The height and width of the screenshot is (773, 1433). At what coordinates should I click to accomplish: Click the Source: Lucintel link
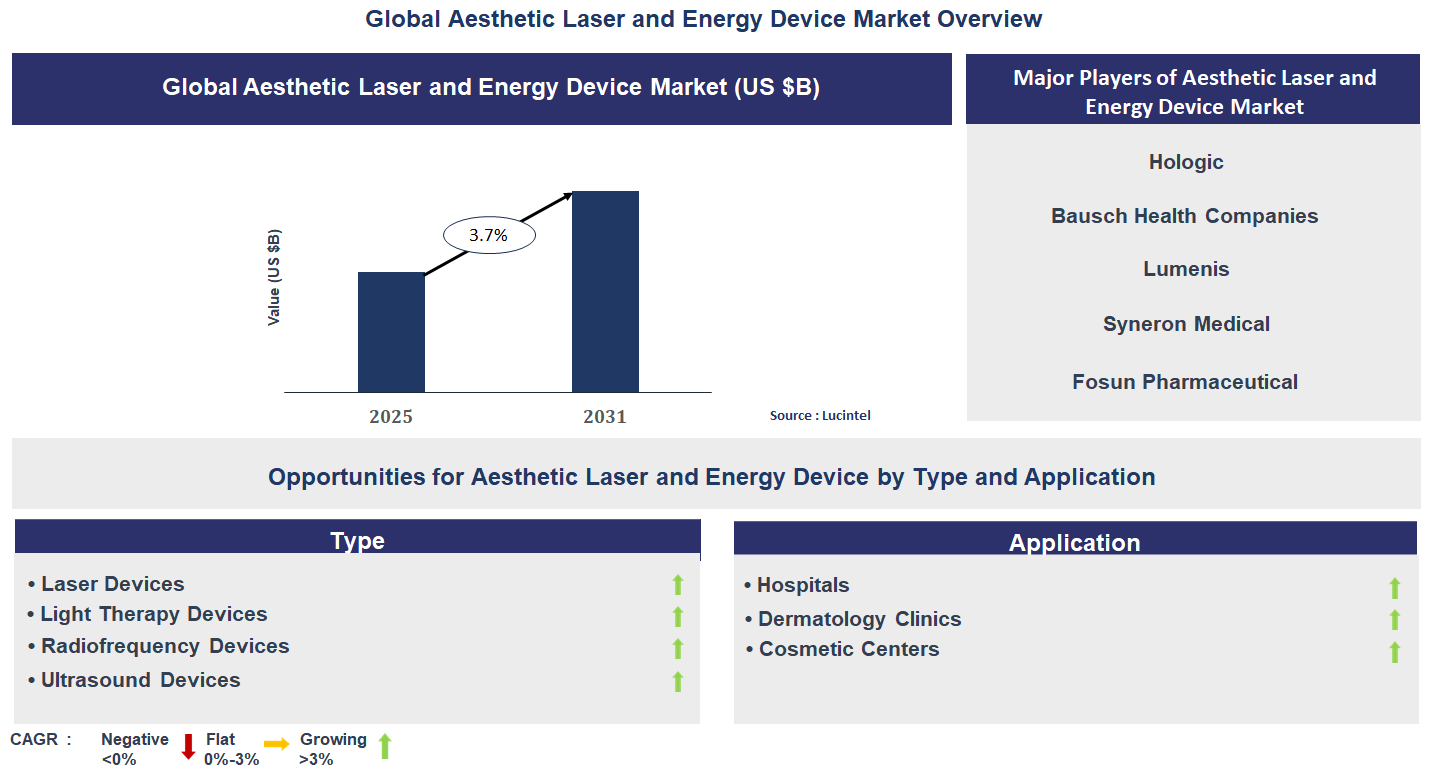click(820, 415)
